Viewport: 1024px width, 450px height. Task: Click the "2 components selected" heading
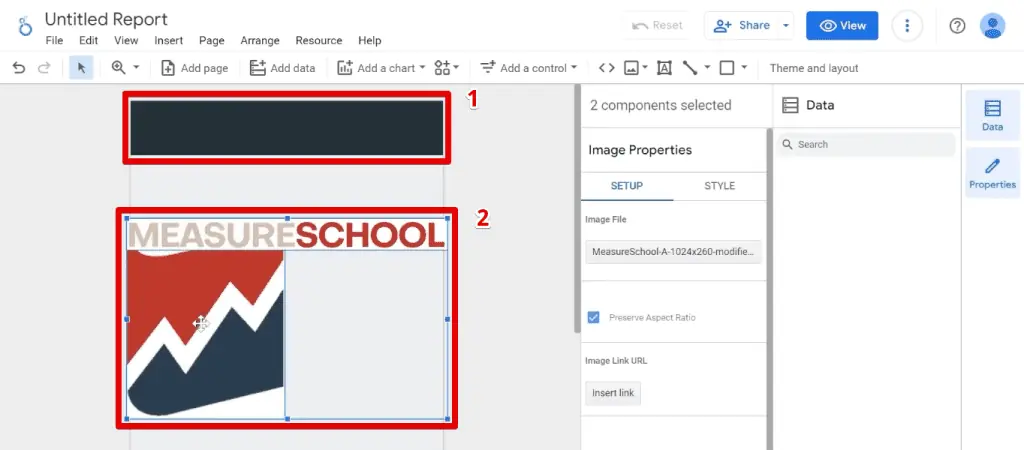(x=660, y=105)
